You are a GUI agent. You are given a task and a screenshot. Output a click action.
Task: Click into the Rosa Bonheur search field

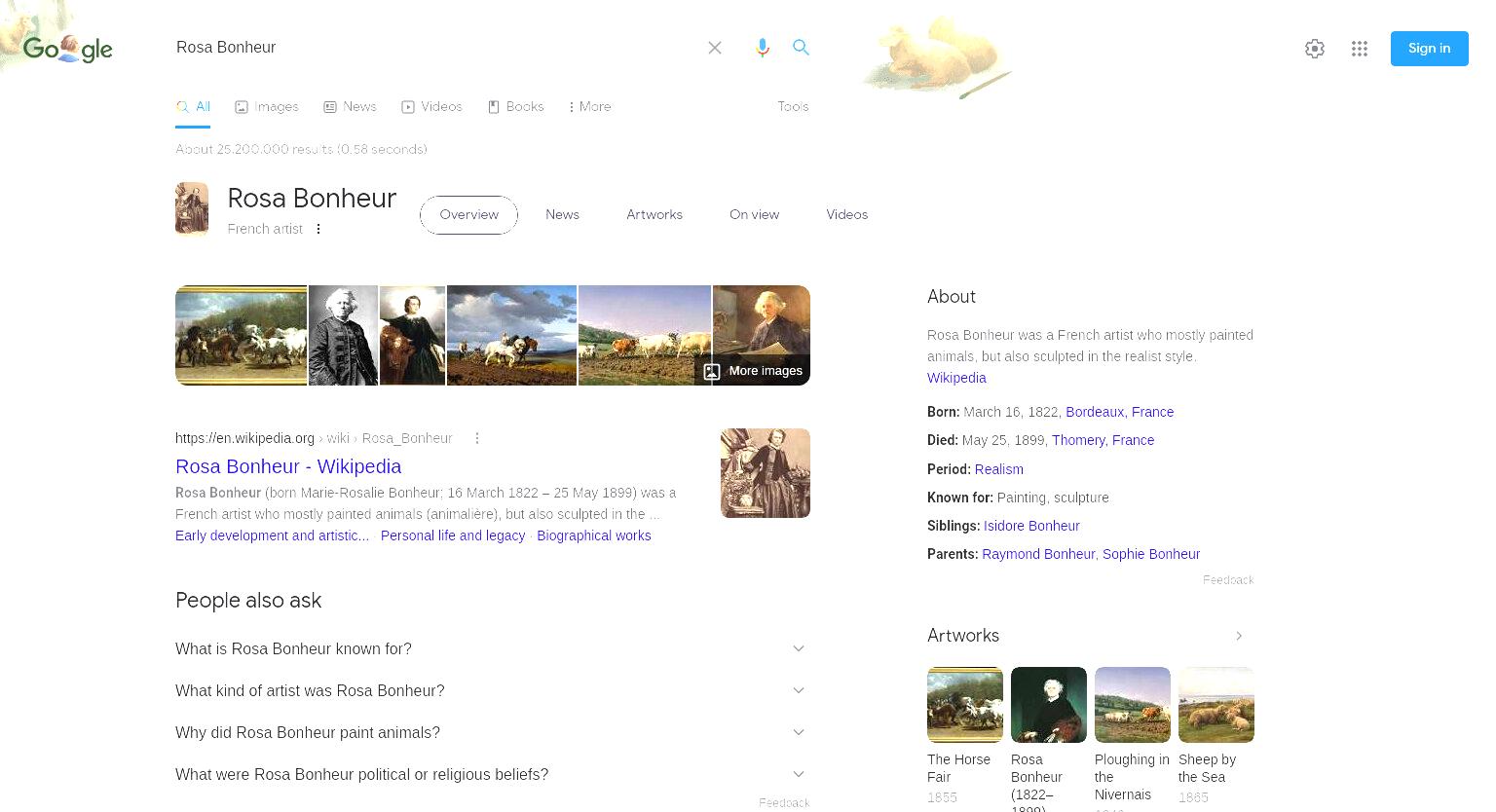click(433, 48)
